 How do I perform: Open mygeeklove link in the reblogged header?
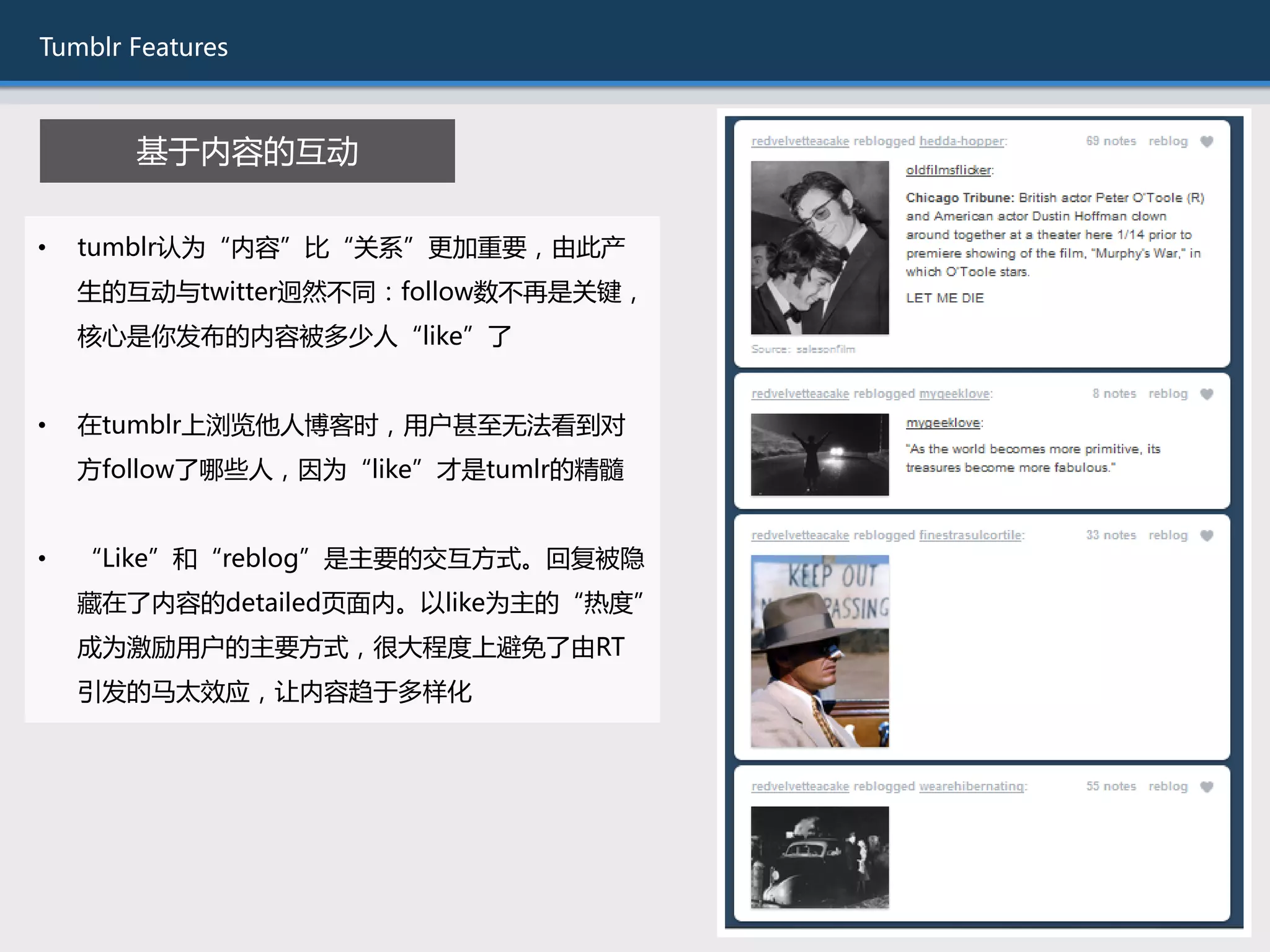(x=954, y=394)
